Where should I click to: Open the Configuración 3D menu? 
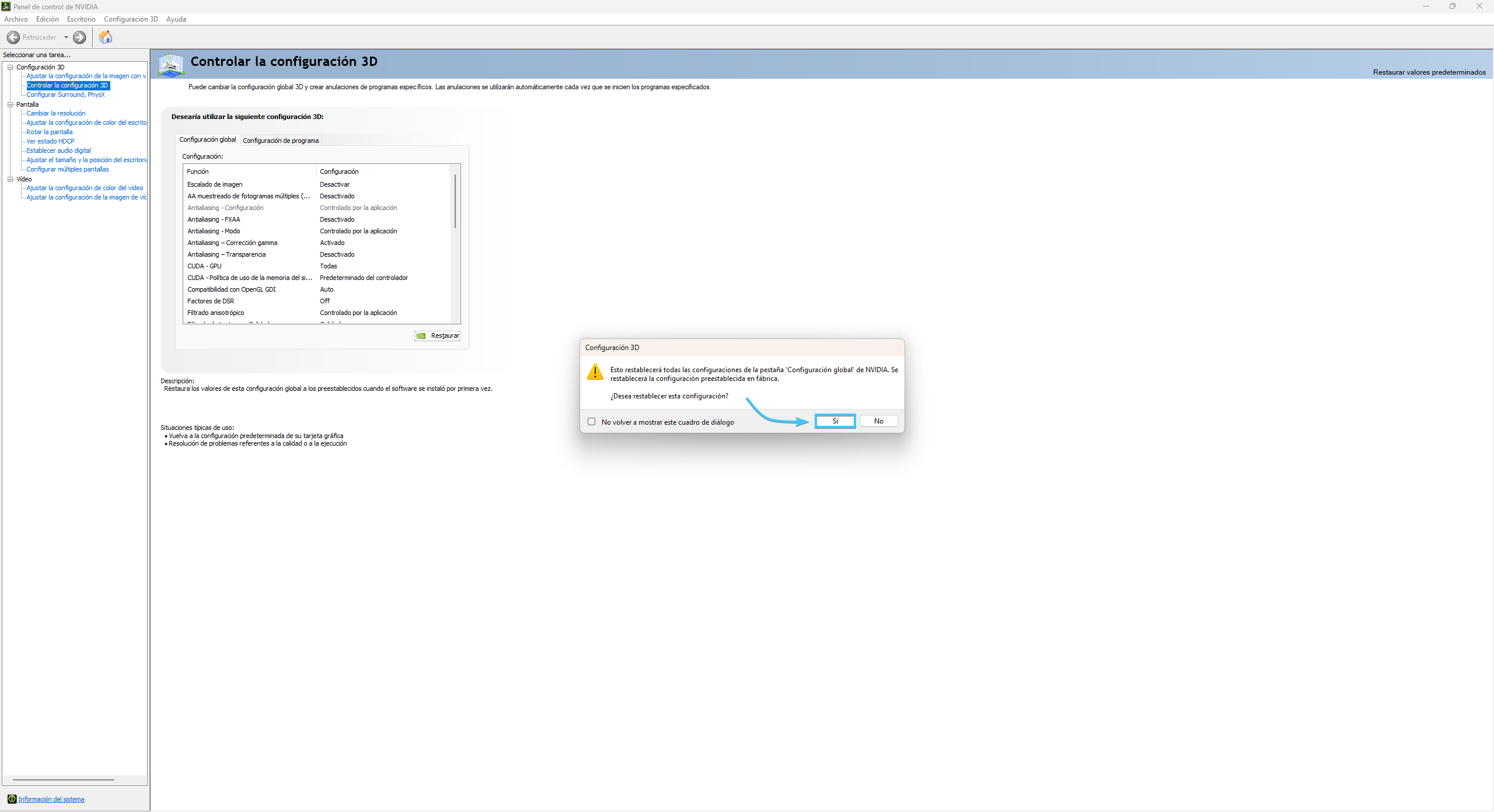coord(131,19)
